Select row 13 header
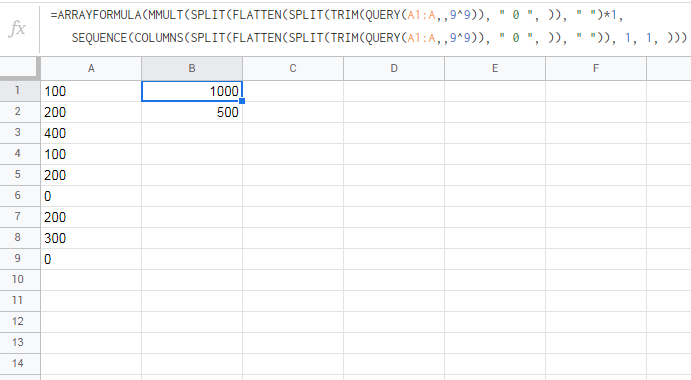691x380 pixels. pos(20,343)
